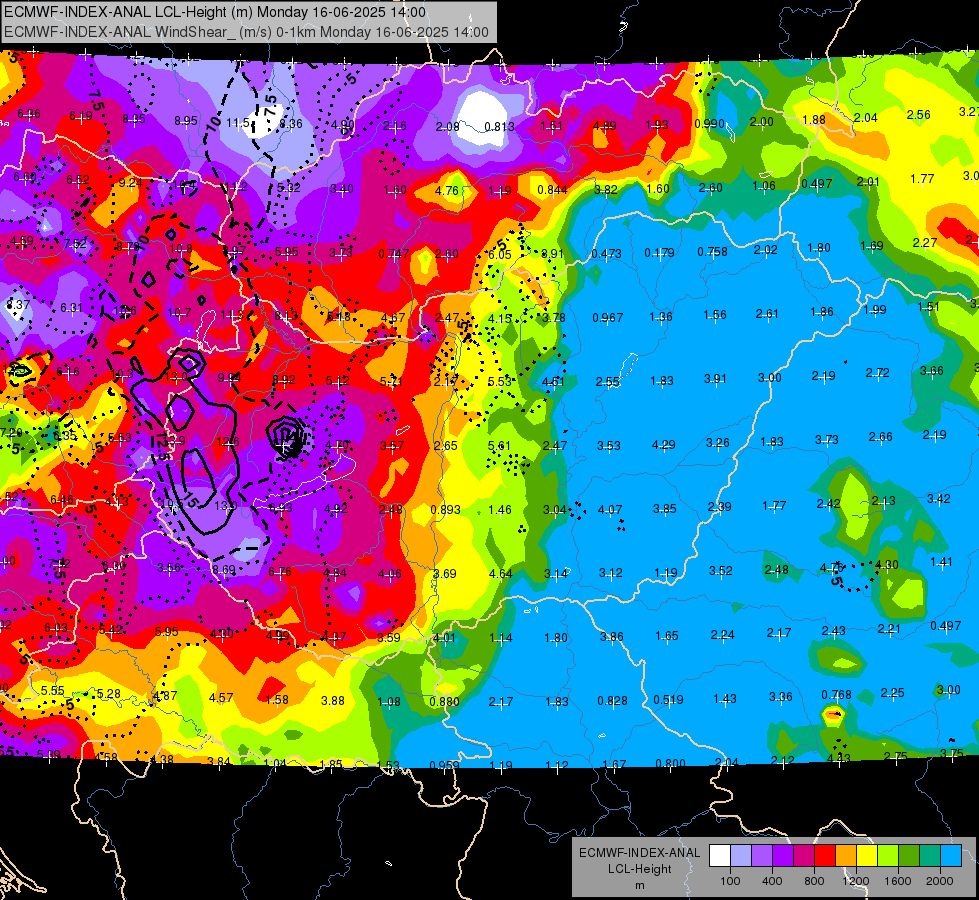Click the grid value 0.800
The image size is (979, 900).
pyautogui.click(x=671, y=763)
